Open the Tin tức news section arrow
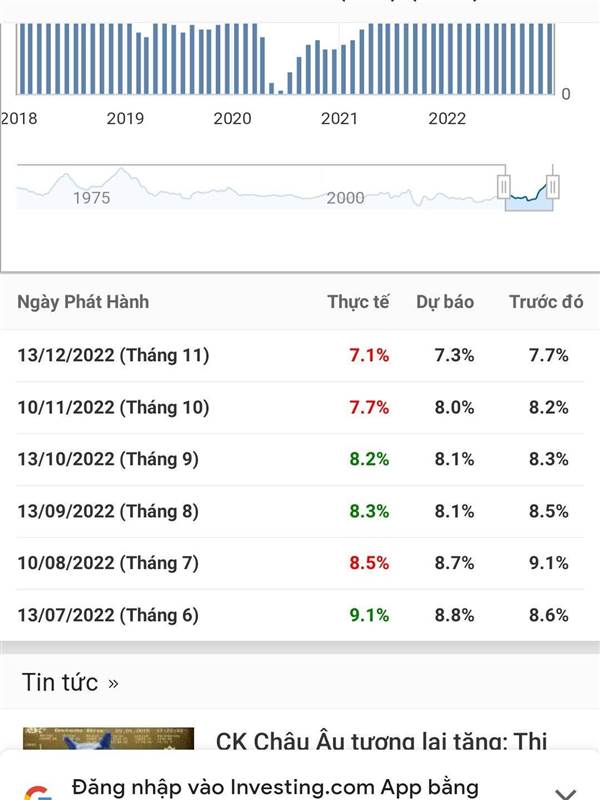Viewport: 600px width, 800px height. coord(113,683)
